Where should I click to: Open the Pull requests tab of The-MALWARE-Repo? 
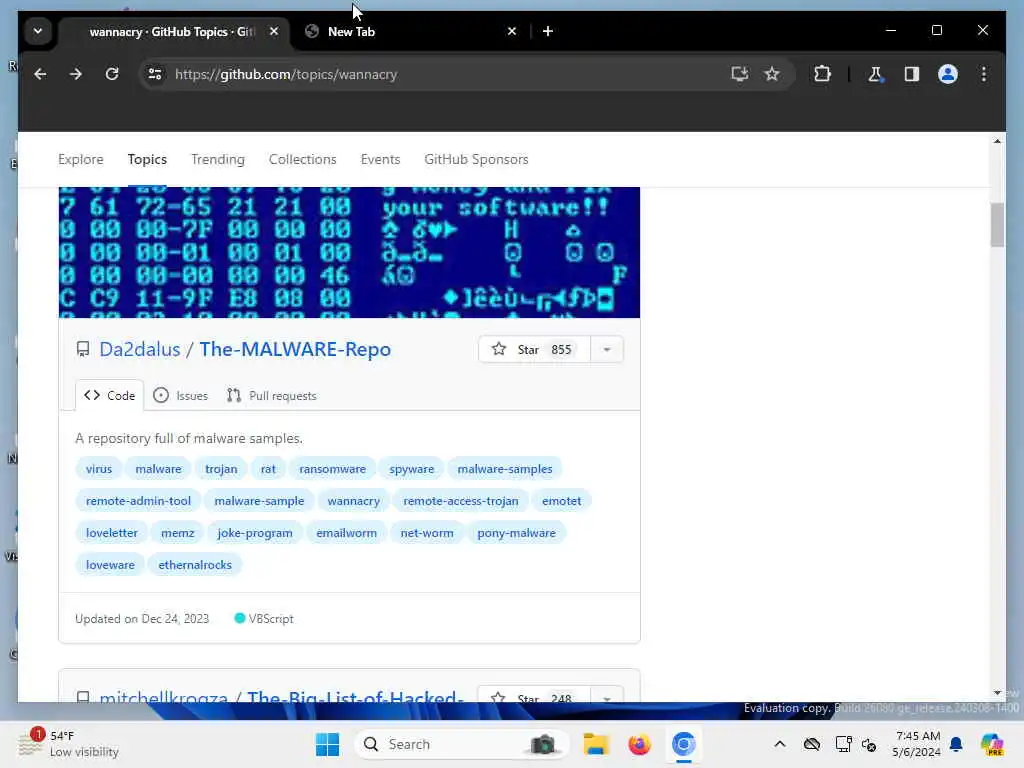click(x=272, y=396)
